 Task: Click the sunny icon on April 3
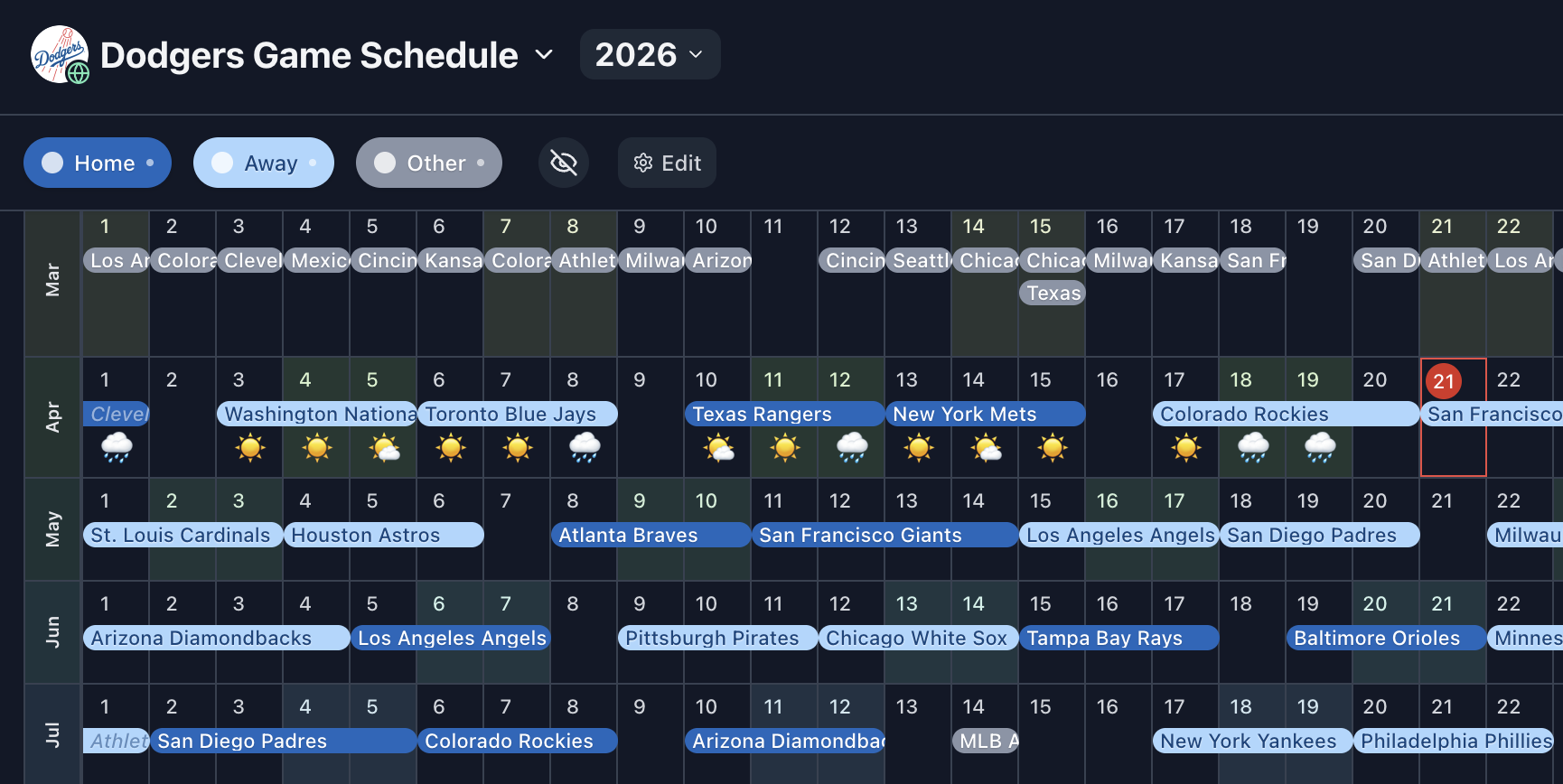coord(250,447)
